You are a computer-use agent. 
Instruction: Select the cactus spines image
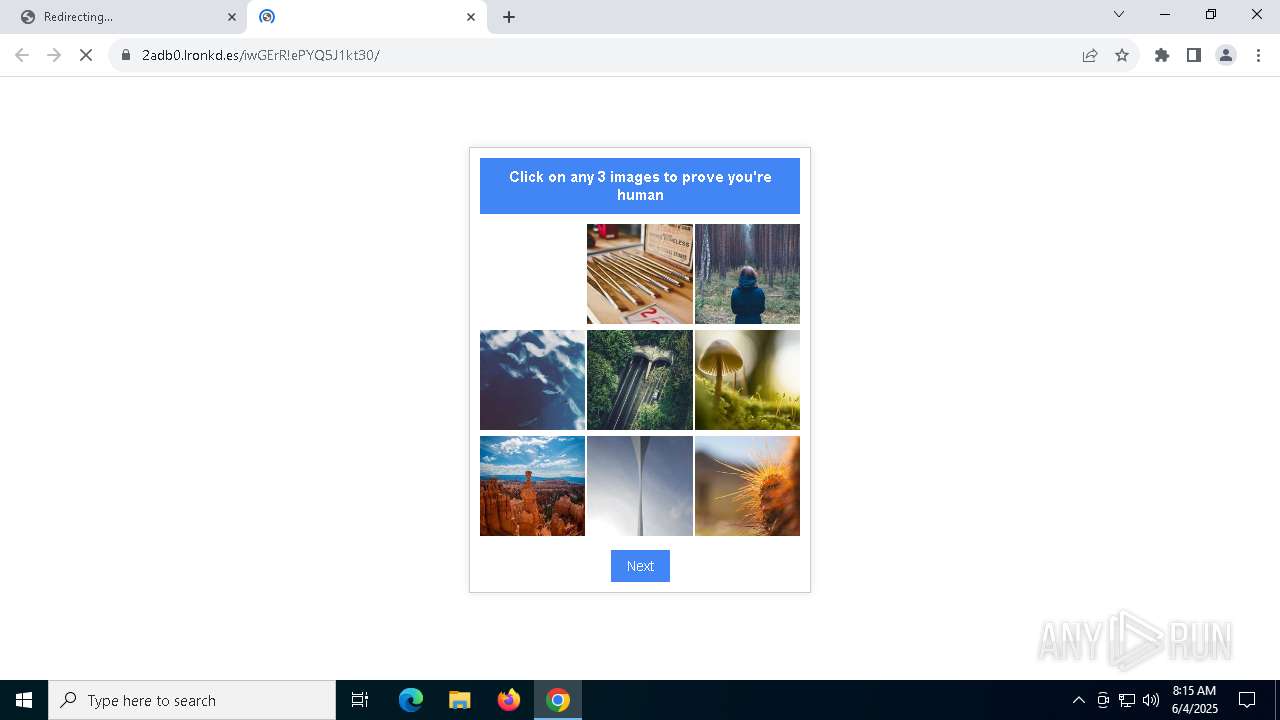[x=747, y=486]
